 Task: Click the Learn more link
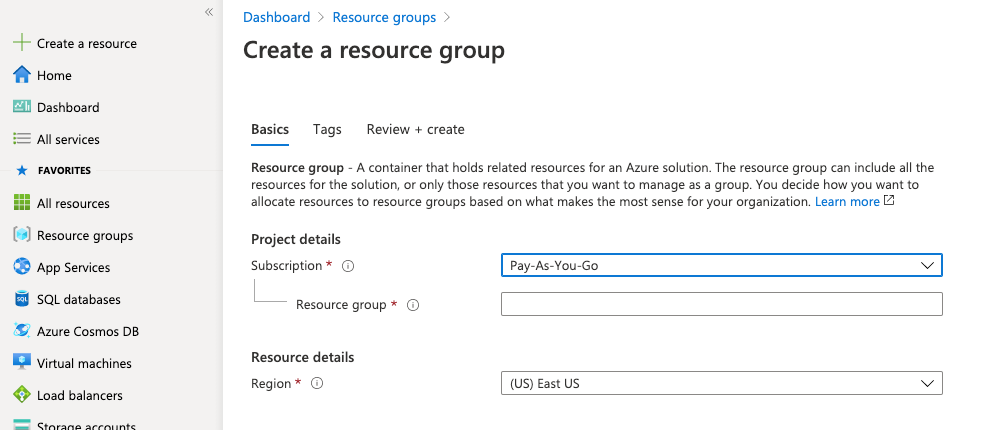tap(847, 202)
